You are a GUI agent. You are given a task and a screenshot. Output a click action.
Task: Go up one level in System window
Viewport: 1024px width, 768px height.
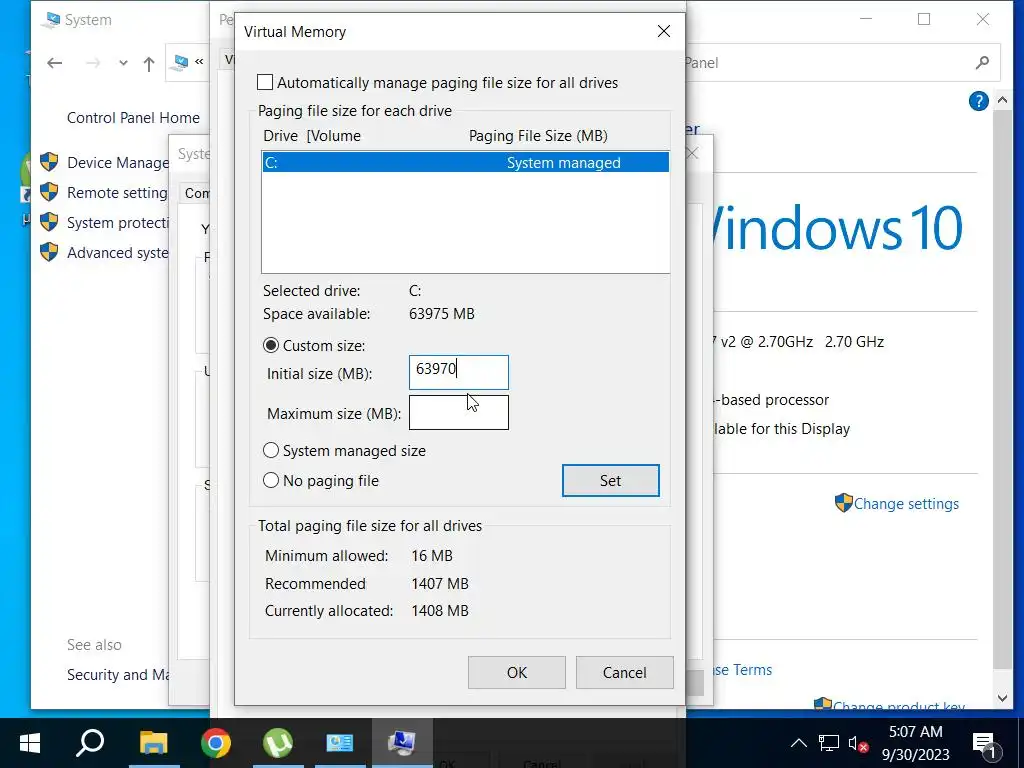point(149,63)
